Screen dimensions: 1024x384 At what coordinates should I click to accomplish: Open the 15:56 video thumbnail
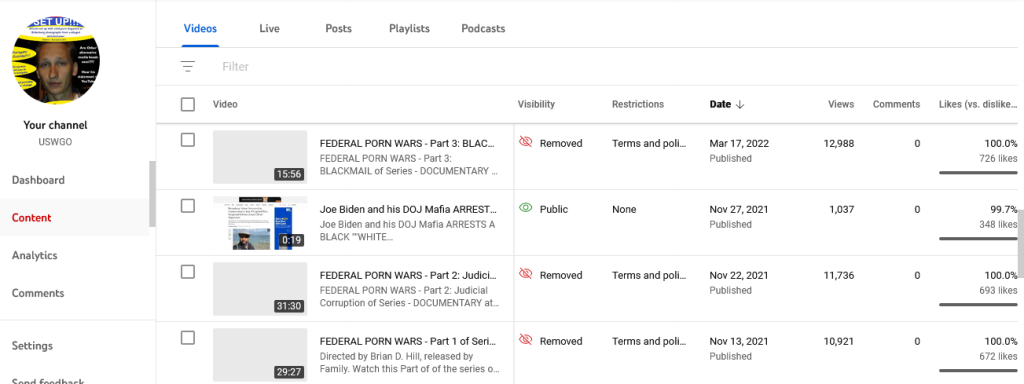click(x=260, y=157)
